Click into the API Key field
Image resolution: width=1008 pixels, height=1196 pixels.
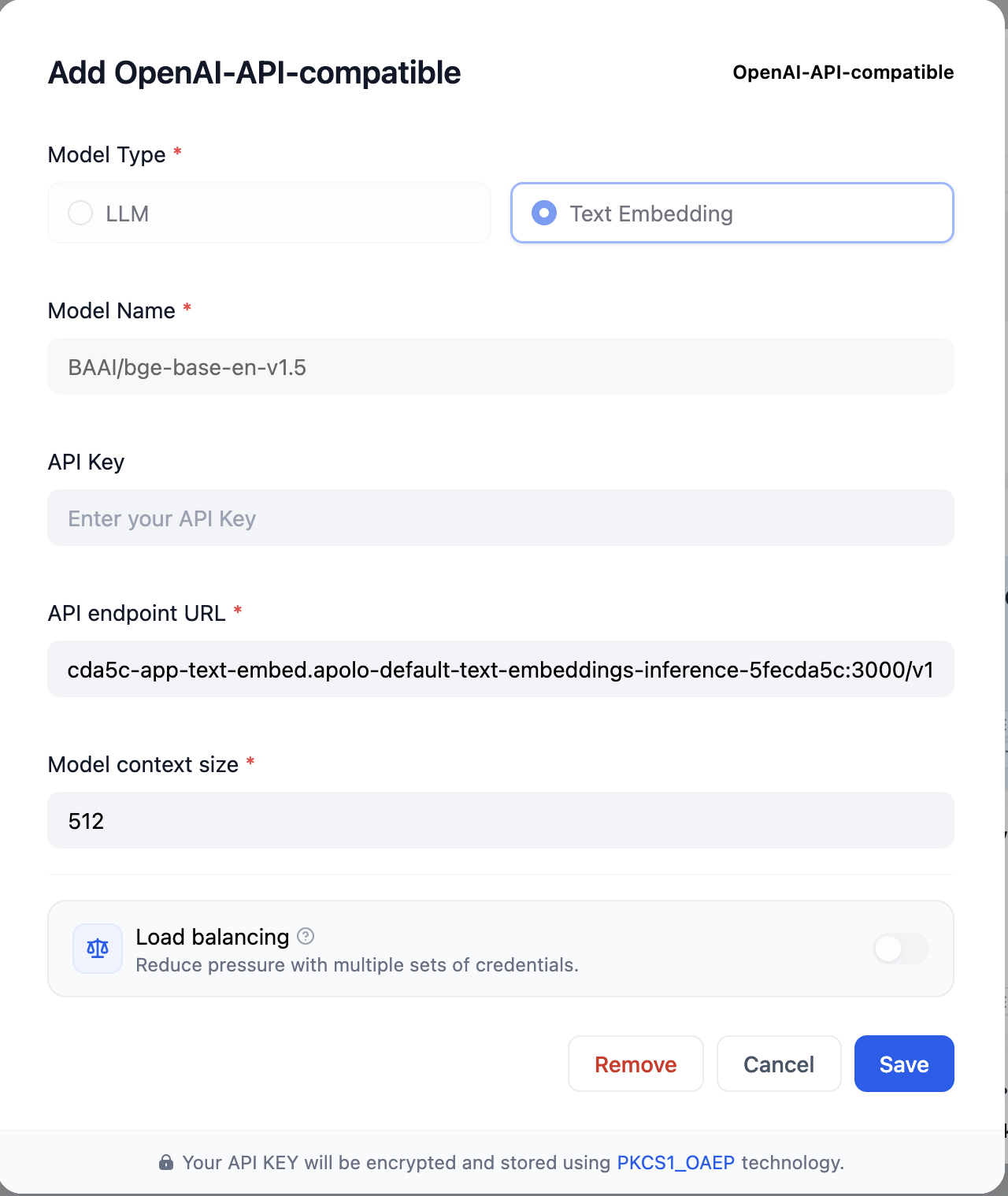[501, 518]
